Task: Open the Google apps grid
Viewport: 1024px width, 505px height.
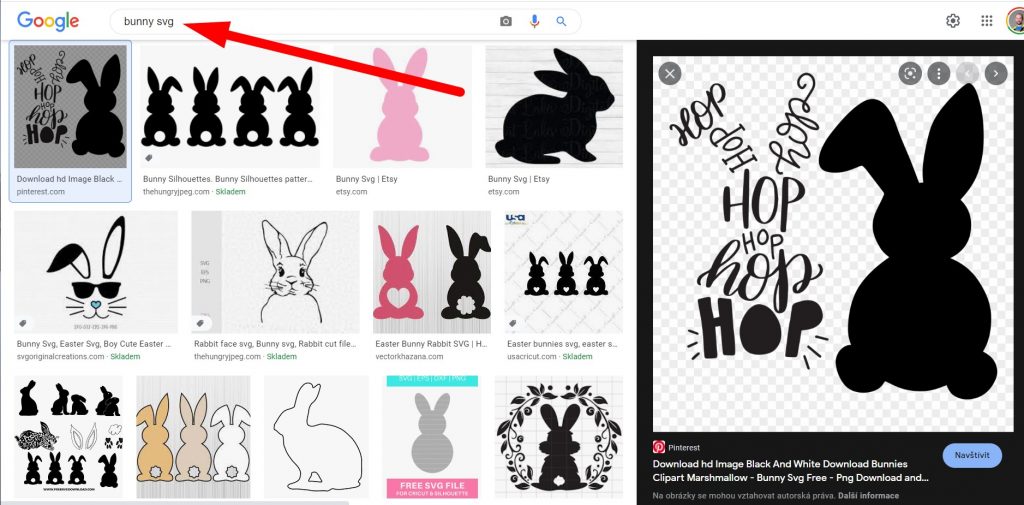Action: tap(987, 21)
